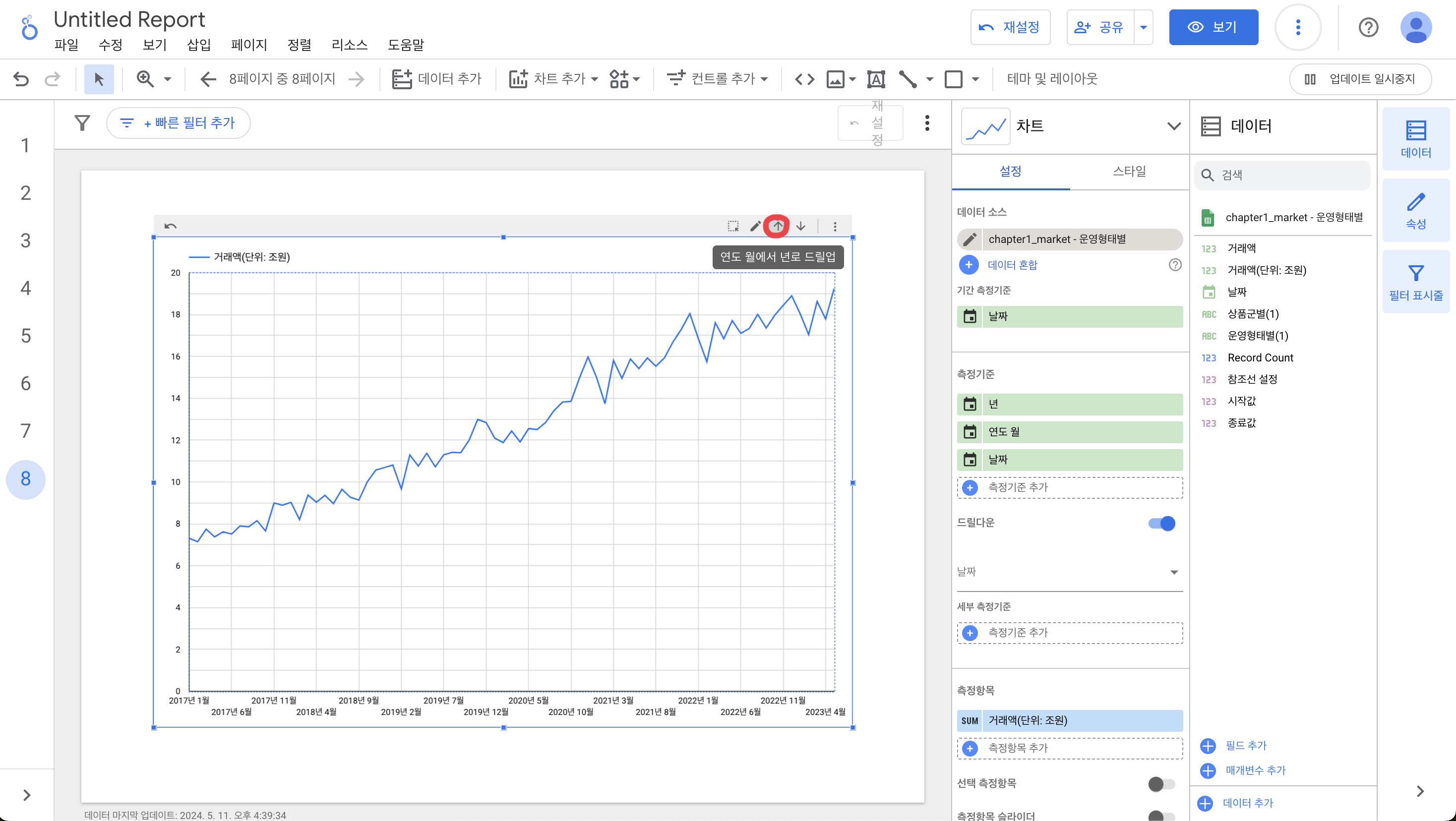1456x821 pixels.
Task: Select the text box tool
Action: 875,79
